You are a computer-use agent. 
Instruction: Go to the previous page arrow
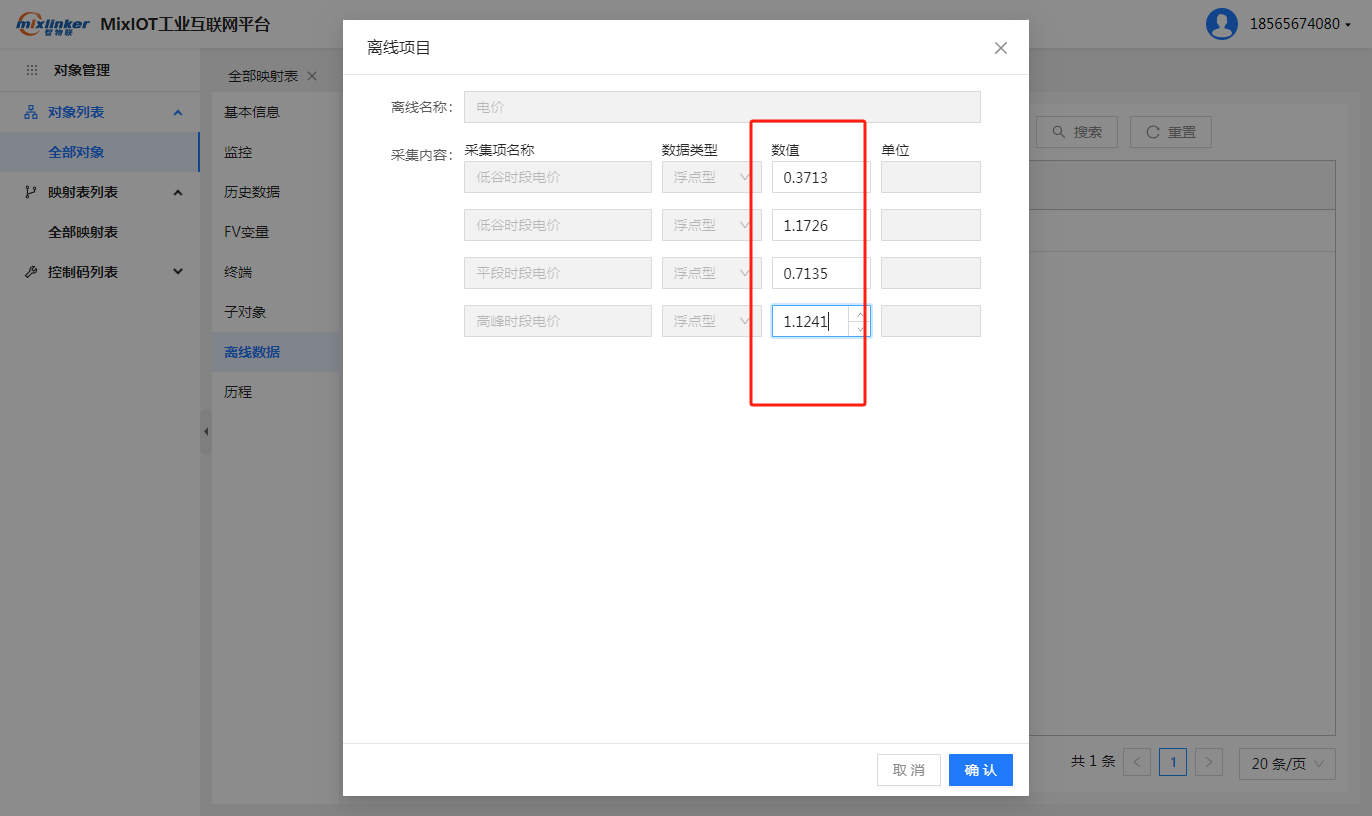(x=1137, y=762)
